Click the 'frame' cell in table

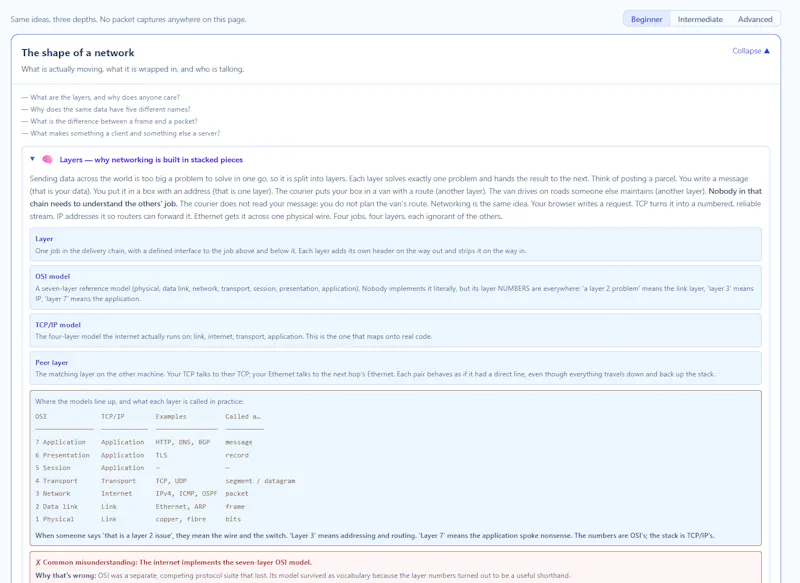point(235,506)
